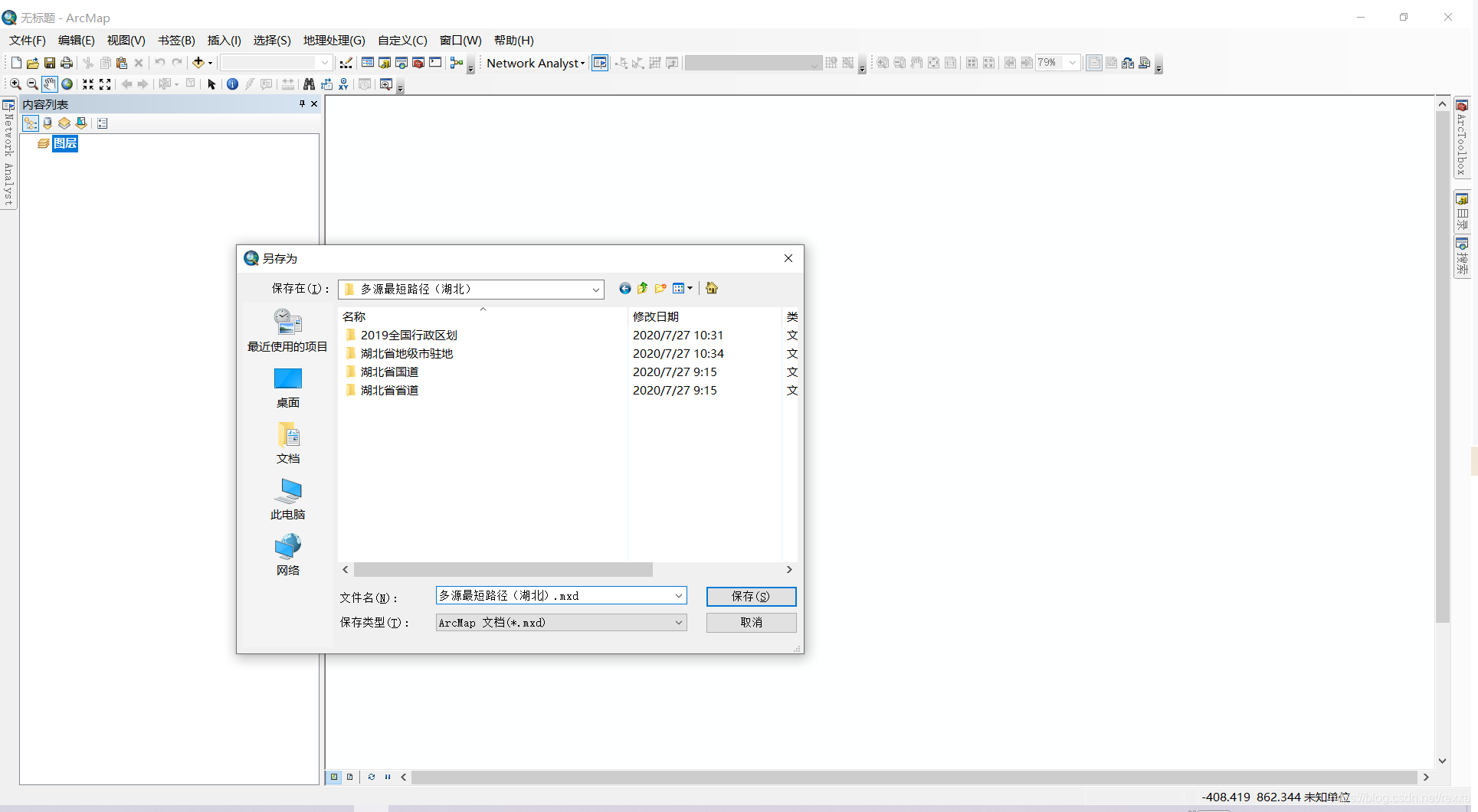Viewport: 1478px width, 812px height.
Task: Switch contents list to List By Selection
Action: [x=81, y=123]
